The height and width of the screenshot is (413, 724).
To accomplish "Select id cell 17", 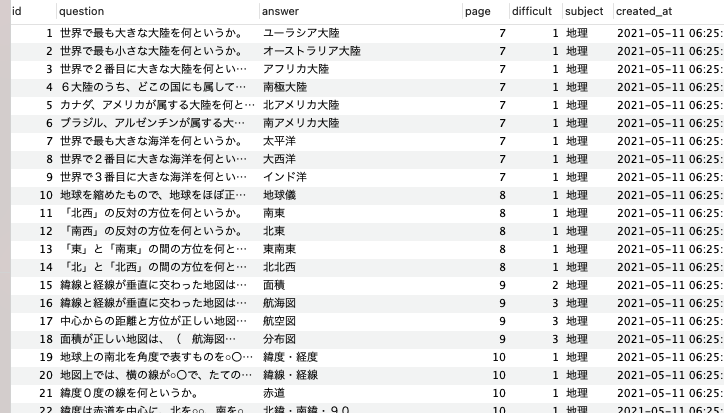I will pyautogui.click(x=46, y=322).
